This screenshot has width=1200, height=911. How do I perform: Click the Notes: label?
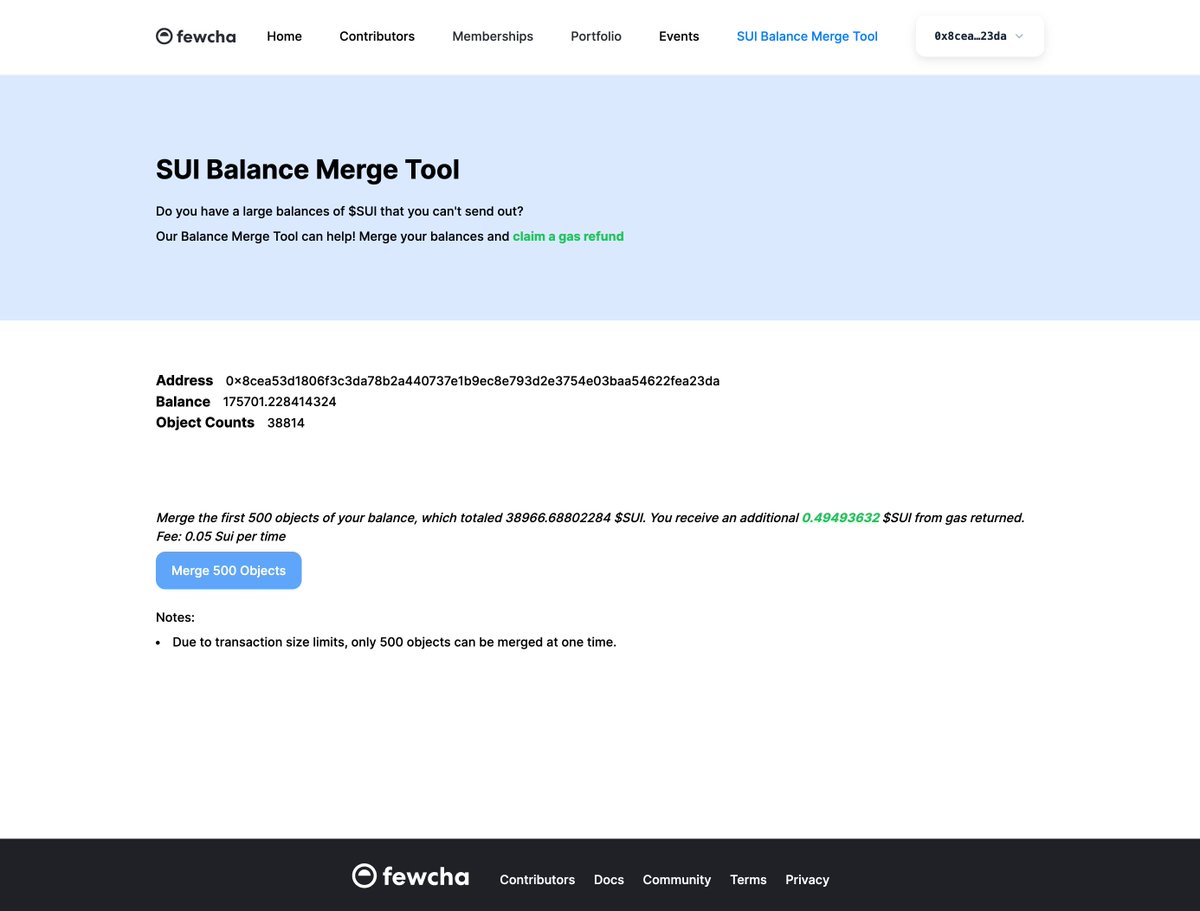tap(175, 617)
